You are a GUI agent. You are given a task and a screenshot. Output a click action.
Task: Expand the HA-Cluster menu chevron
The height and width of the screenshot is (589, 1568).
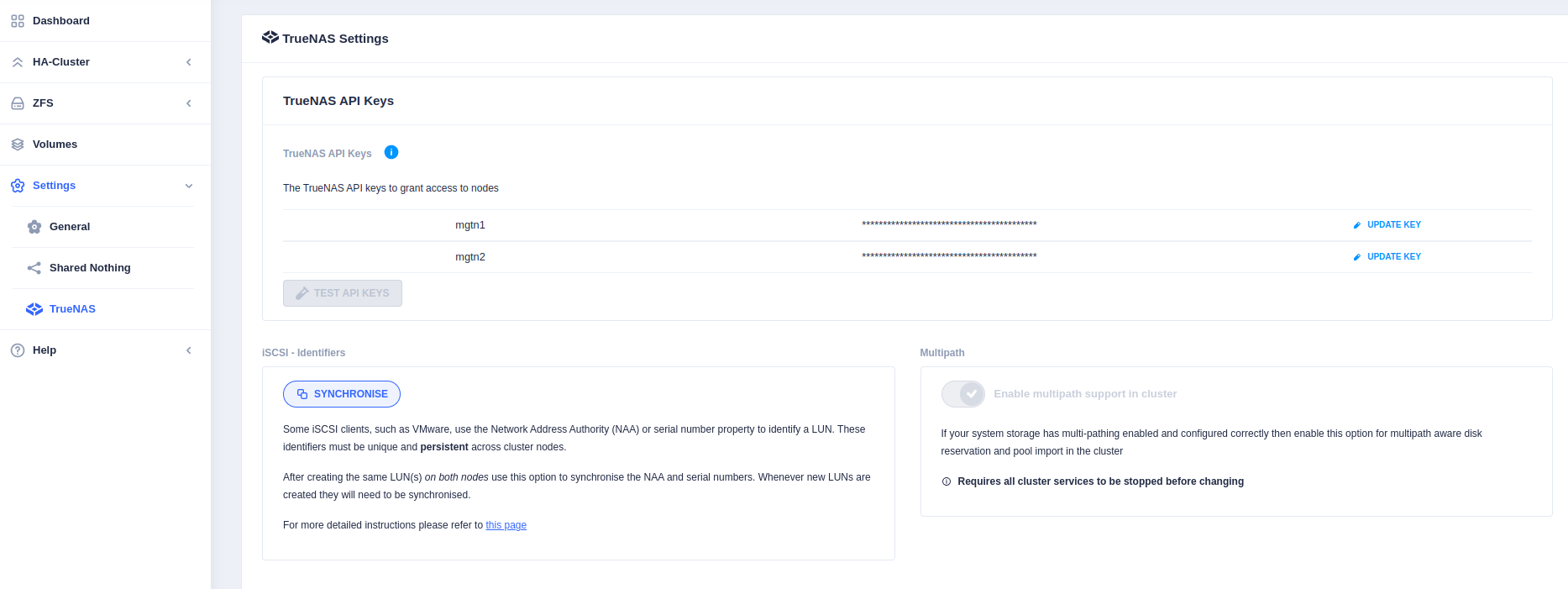tap(189, 62)
